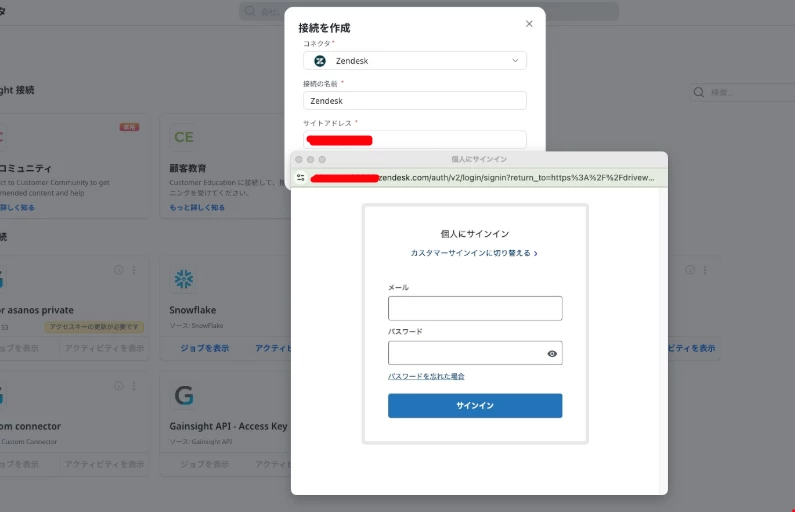Viewport: 795px width, 512px height.
Task: Click info icon on custom connector card
Action: (119, 386)
